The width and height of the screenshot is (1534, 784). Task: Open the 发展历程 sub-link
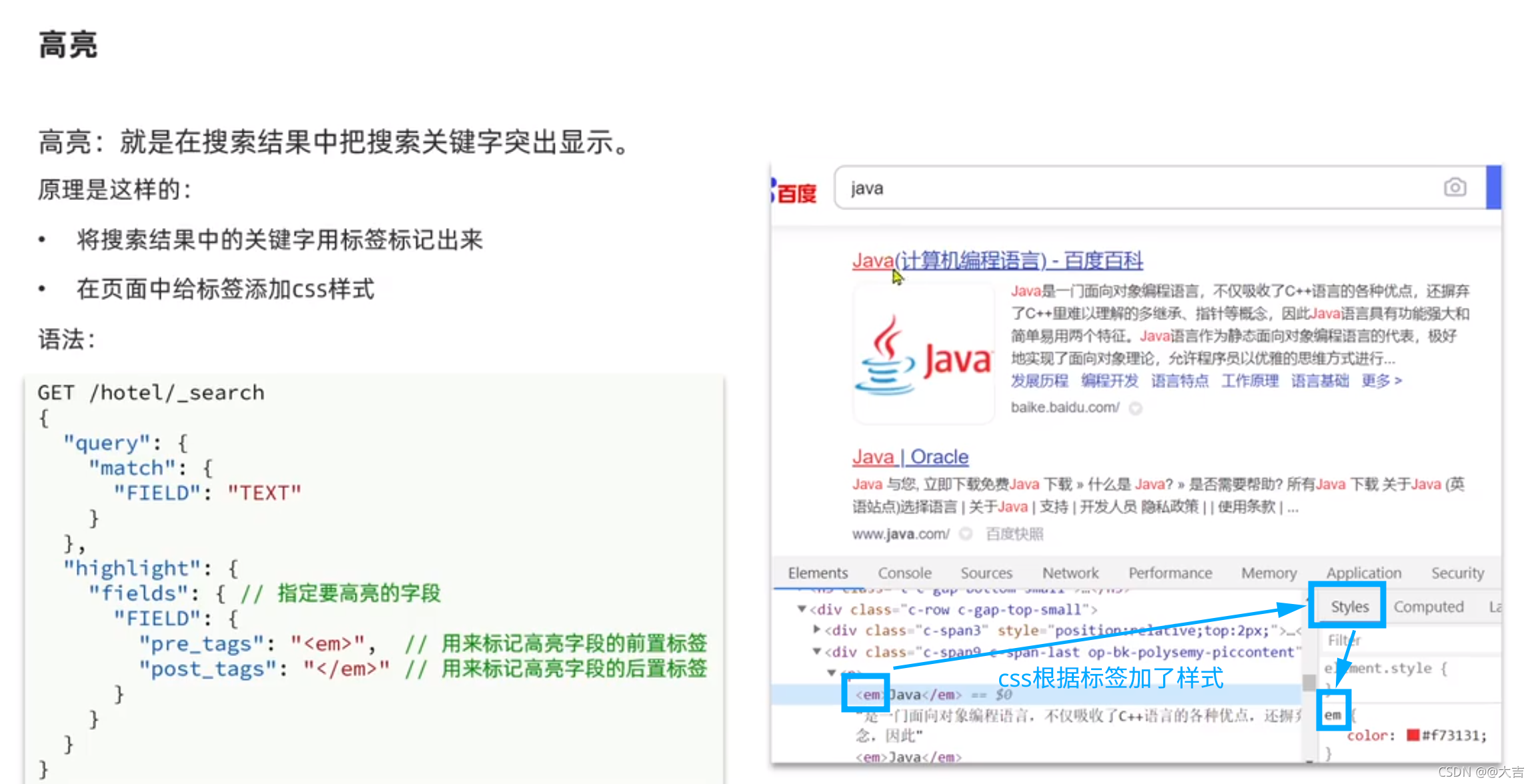point(1039,381)
